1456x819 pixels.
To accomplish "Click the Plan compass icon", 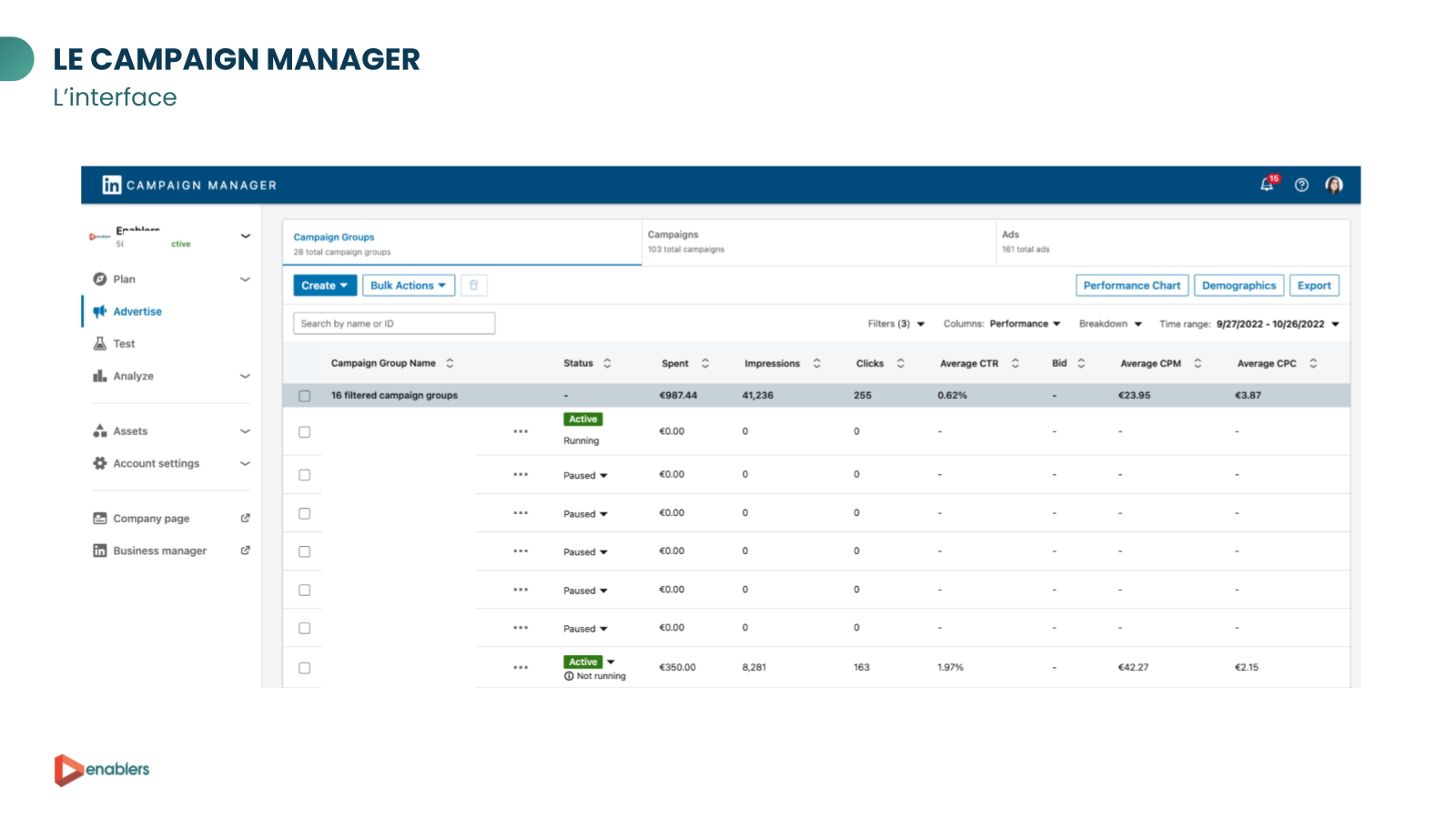I will (x=100, y=279).
